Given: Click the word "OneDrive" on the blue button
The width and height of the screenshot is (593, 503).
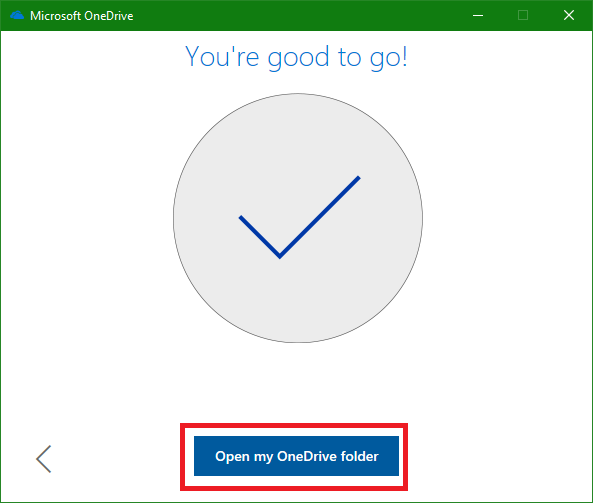Looking at the screenshot, I should coord(307,456).
